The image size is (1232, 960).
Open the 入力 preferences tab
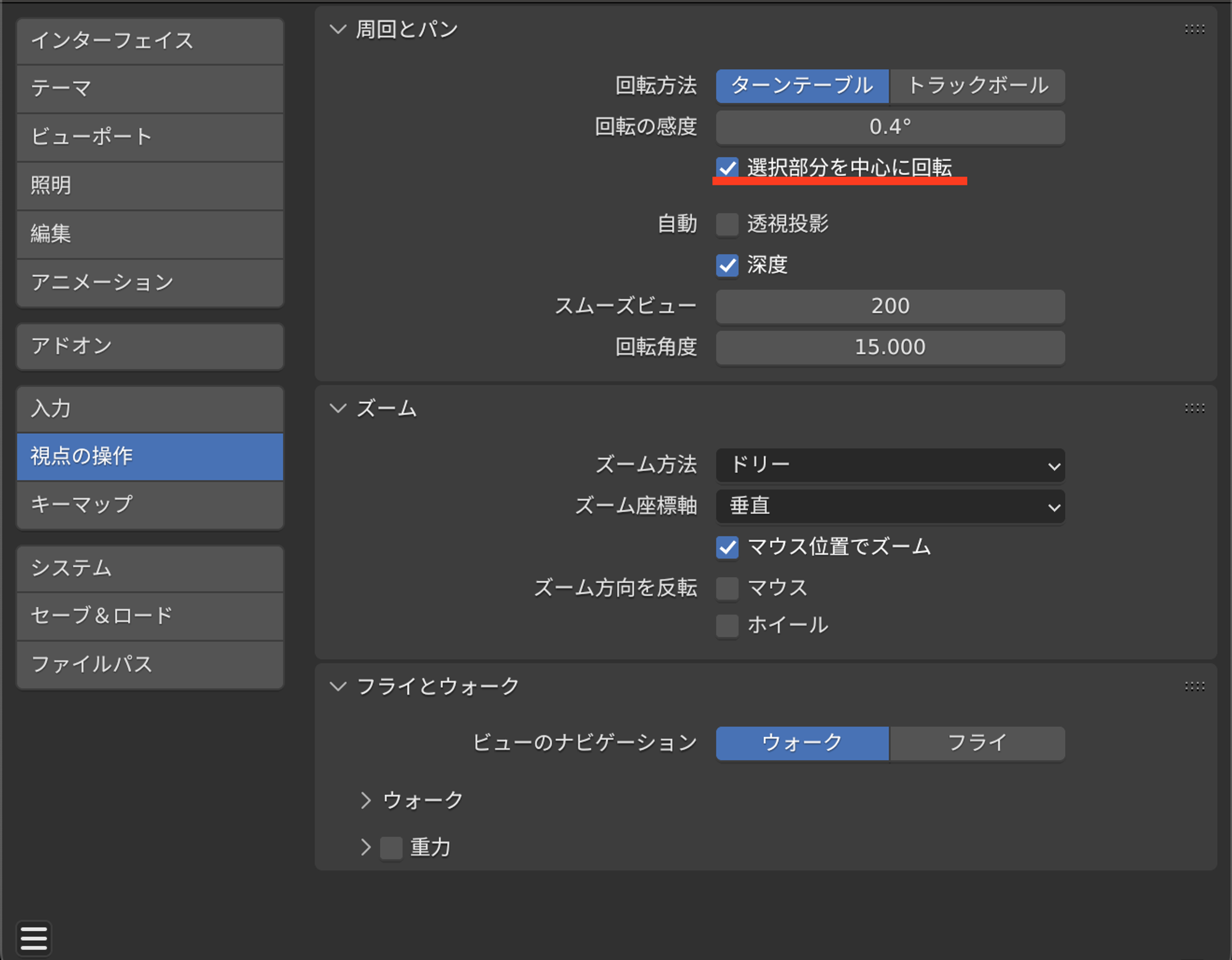[150, 409]
